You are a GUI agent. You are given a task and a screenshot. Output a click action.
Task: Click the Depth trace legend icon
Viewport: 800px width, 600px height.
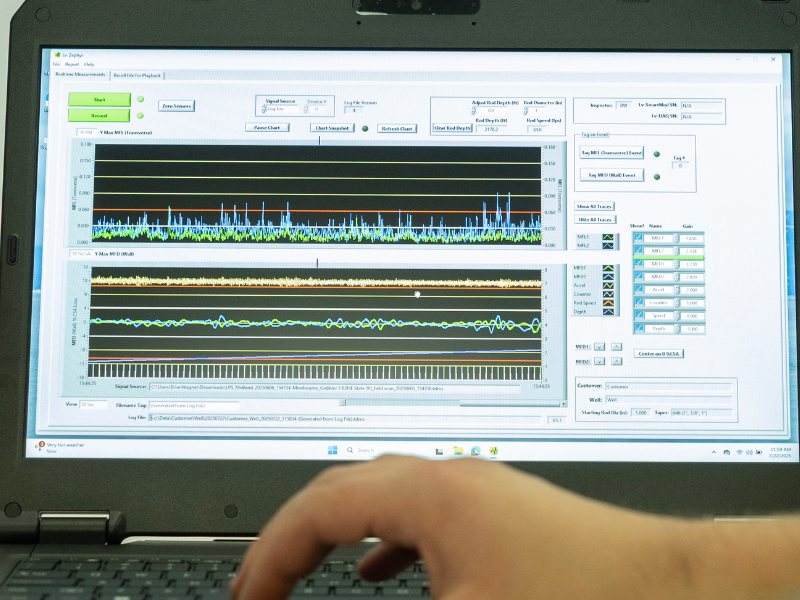coord(607,311)
